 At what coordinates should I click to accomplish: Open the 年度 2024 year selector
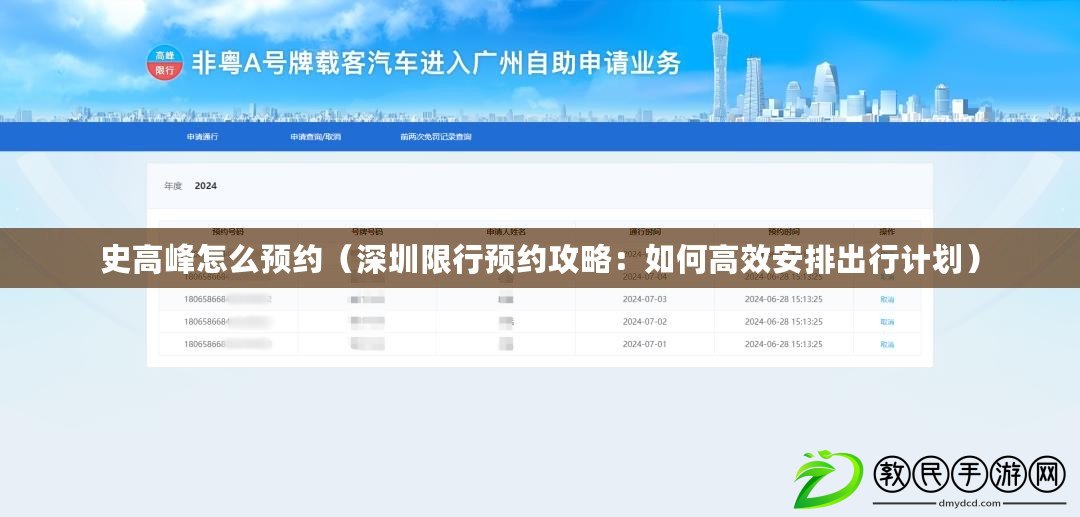(x=191, y=186)
